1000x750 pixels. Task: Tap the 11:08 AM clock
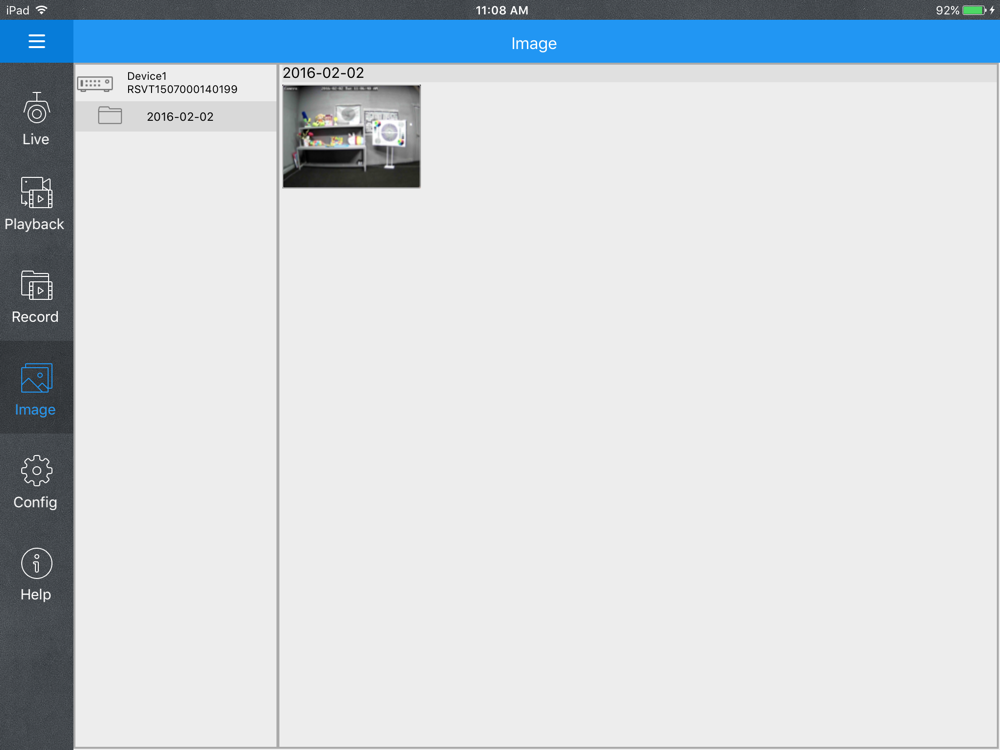tap(502, 10)
